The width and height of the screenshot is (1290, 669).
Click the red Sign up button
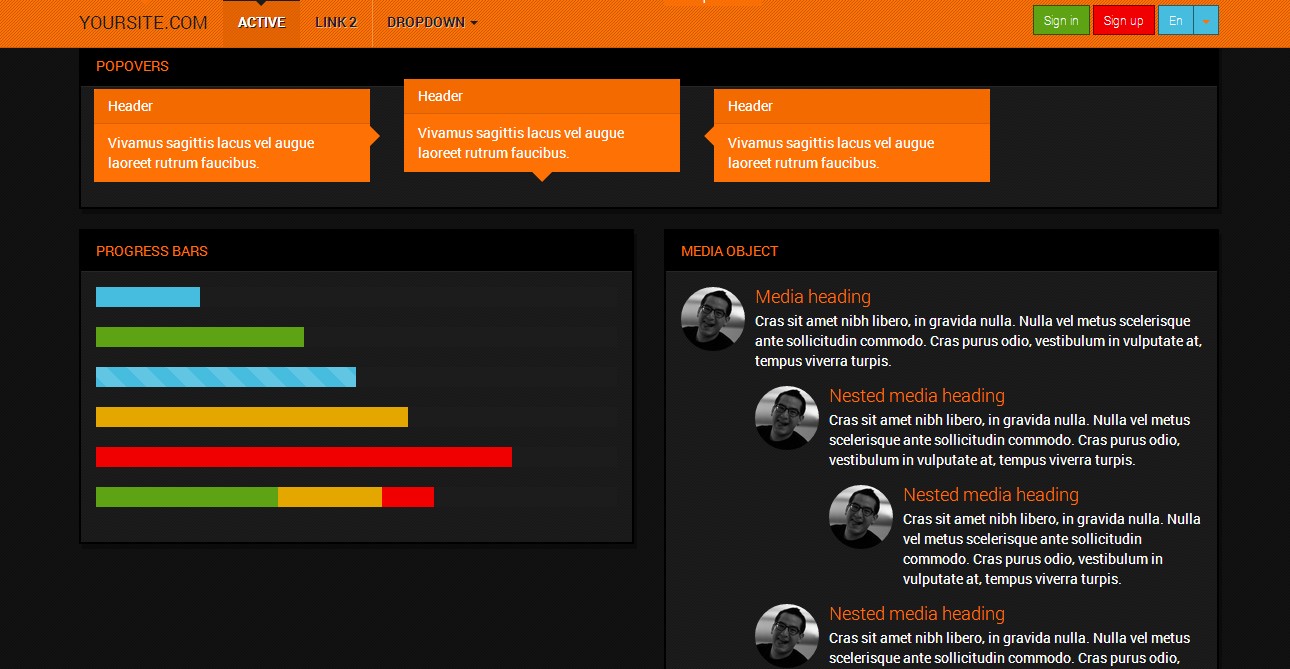(1123, 20)
